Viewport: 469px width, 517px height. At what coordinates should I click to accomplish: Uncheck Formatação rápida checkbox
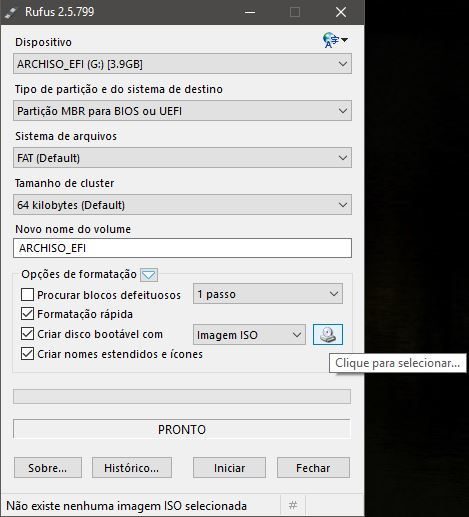click(x=27, y=314)
